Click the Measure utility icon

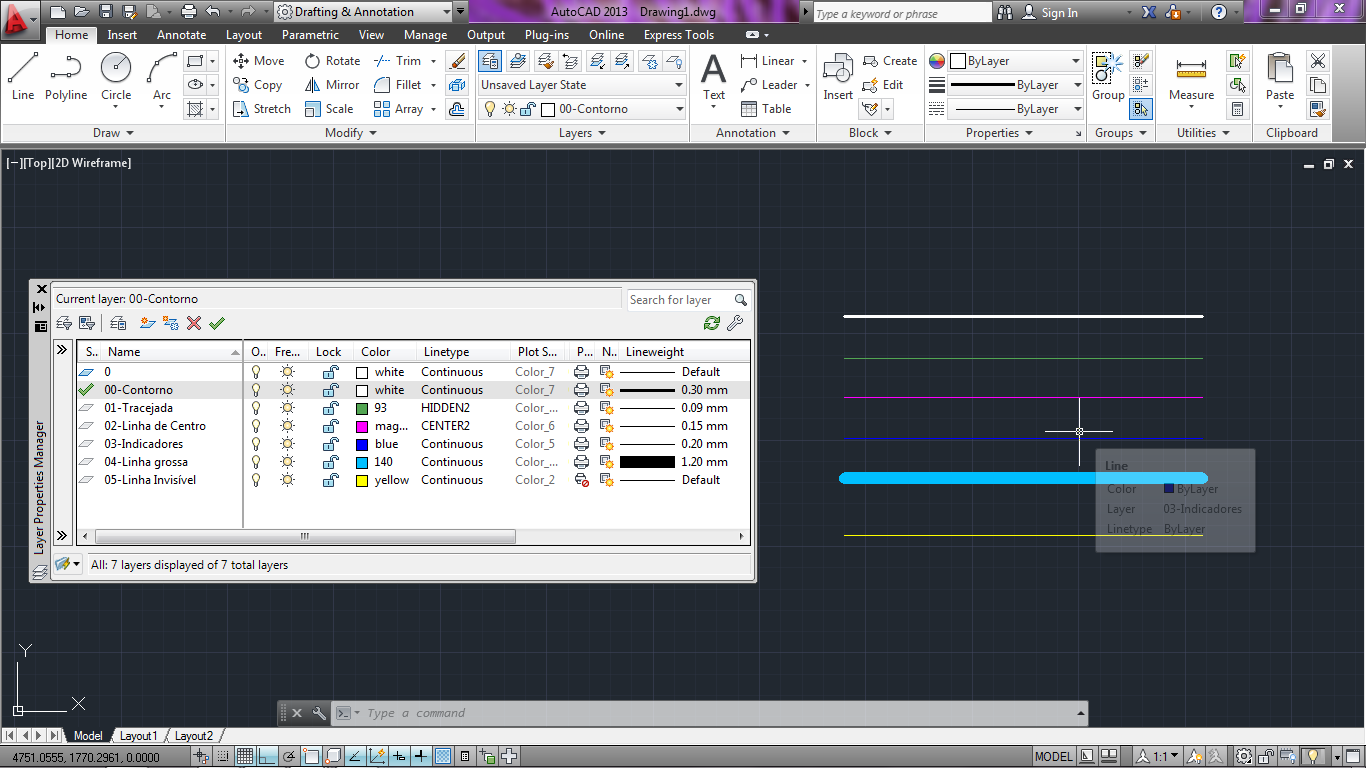point(1191,77)
